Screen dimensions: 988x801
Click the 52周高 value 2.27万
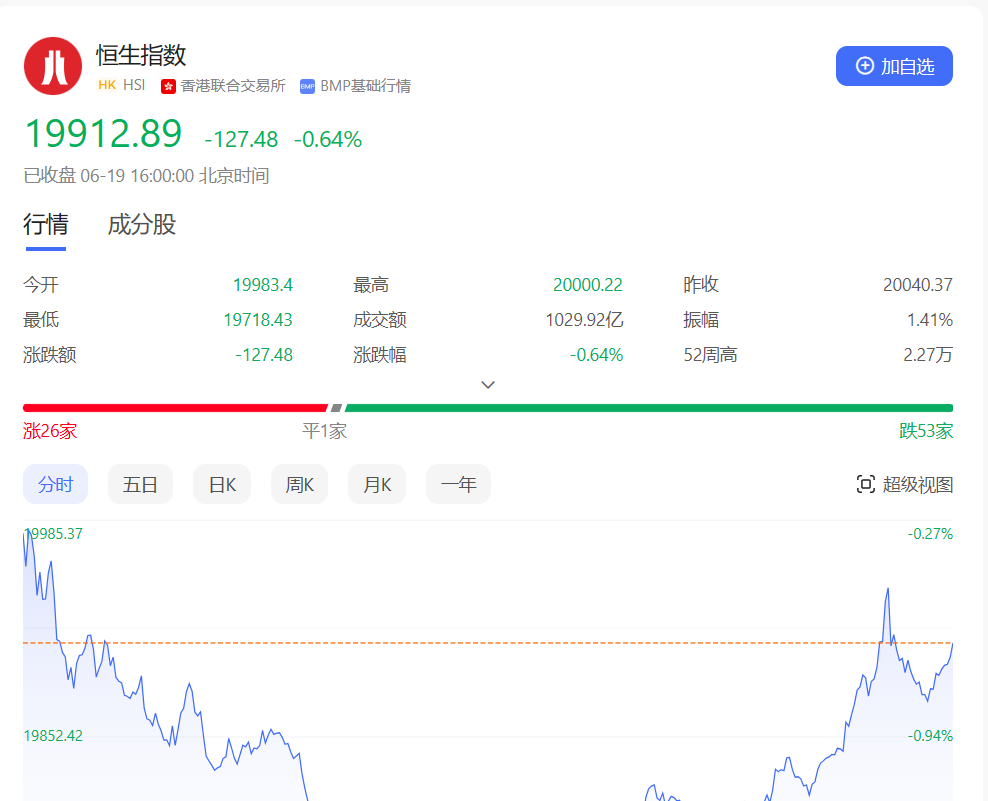(928, 355)
